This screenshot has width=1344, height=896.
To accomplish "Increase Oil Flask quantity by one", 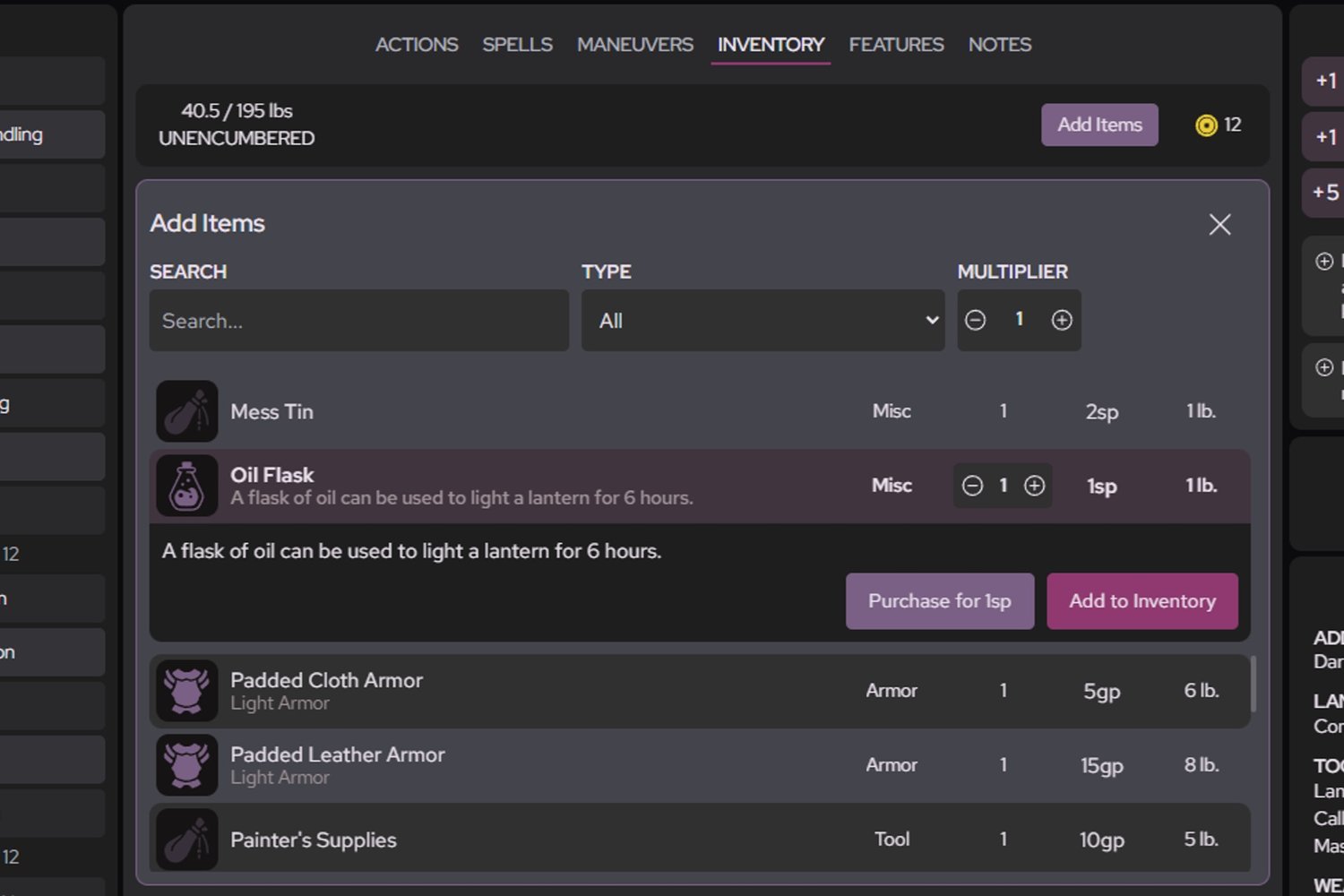I will click(1034, 486).
